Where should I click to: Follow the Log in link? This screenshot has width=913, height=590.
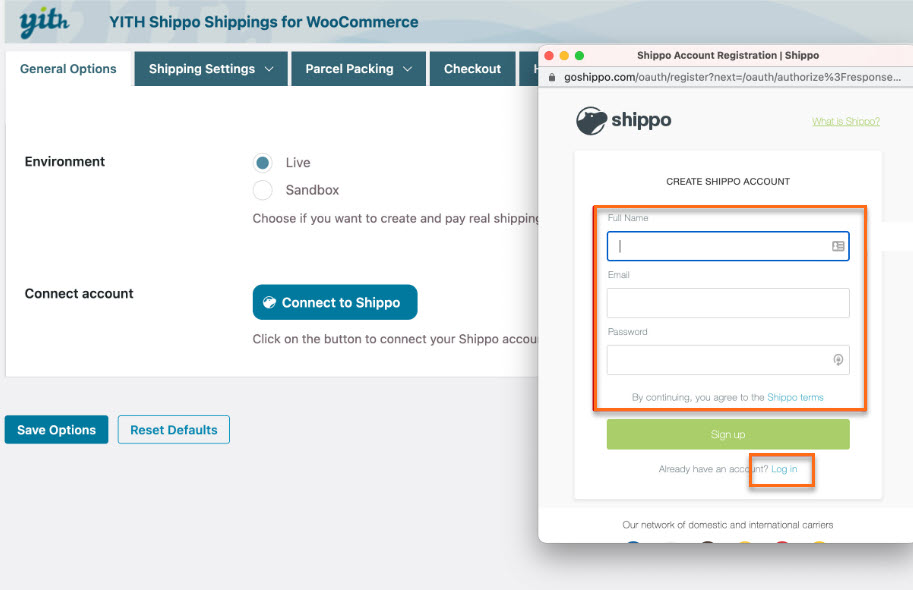[784, 469]
